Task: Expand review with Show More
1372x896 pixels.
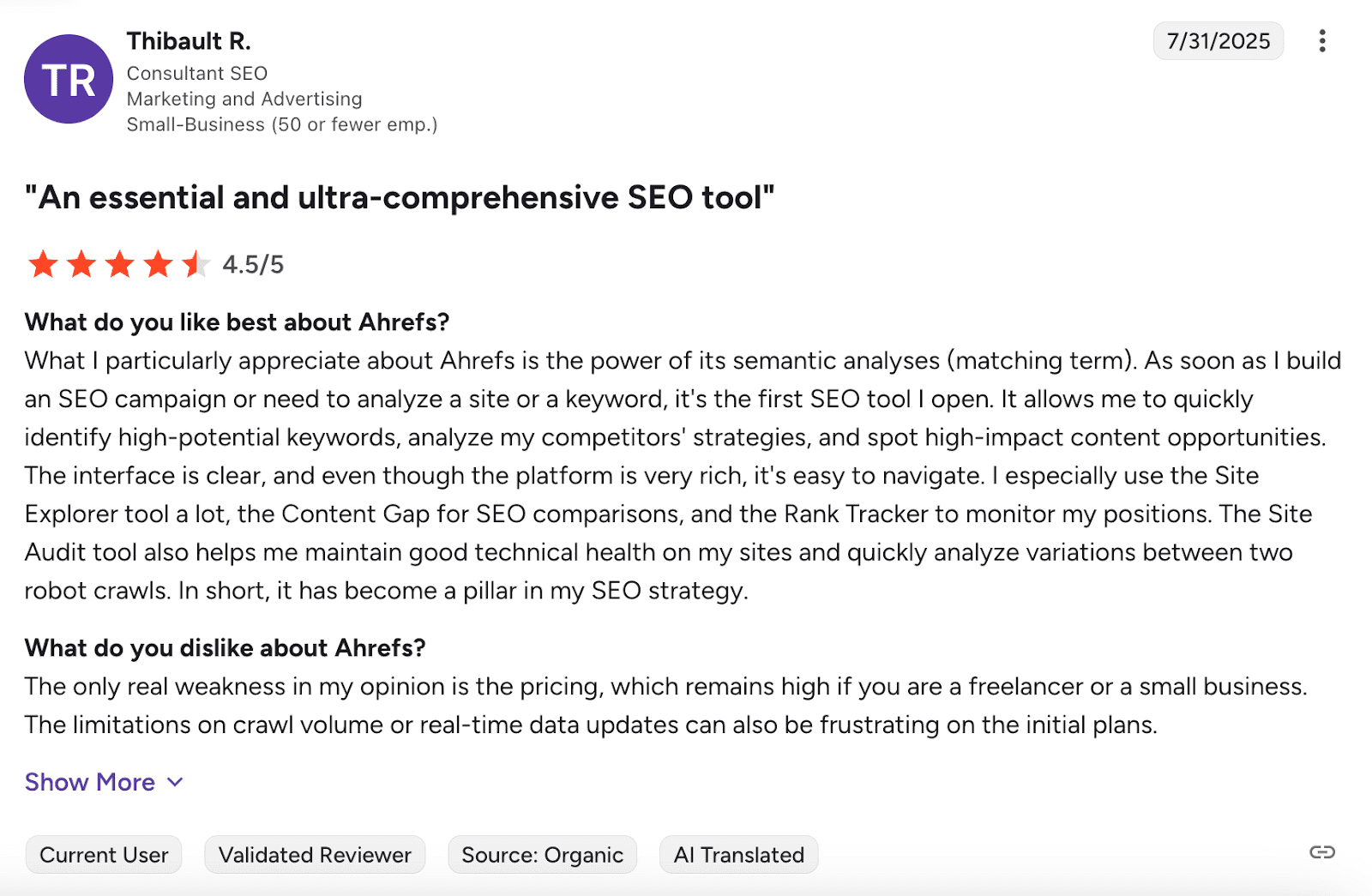Action: pos(90,782)
